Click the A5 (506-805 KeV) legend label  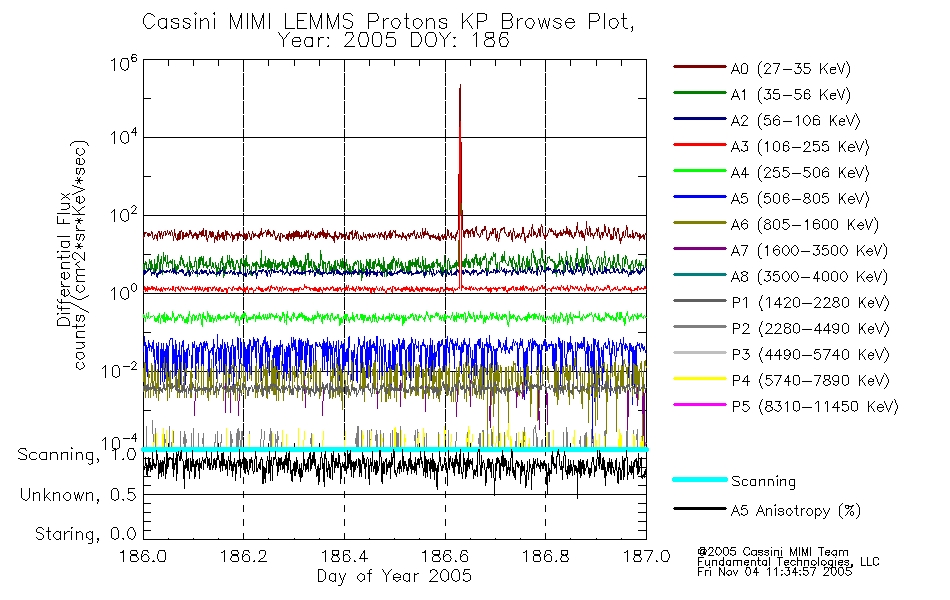pyautogui.click(x=800, y=199)
